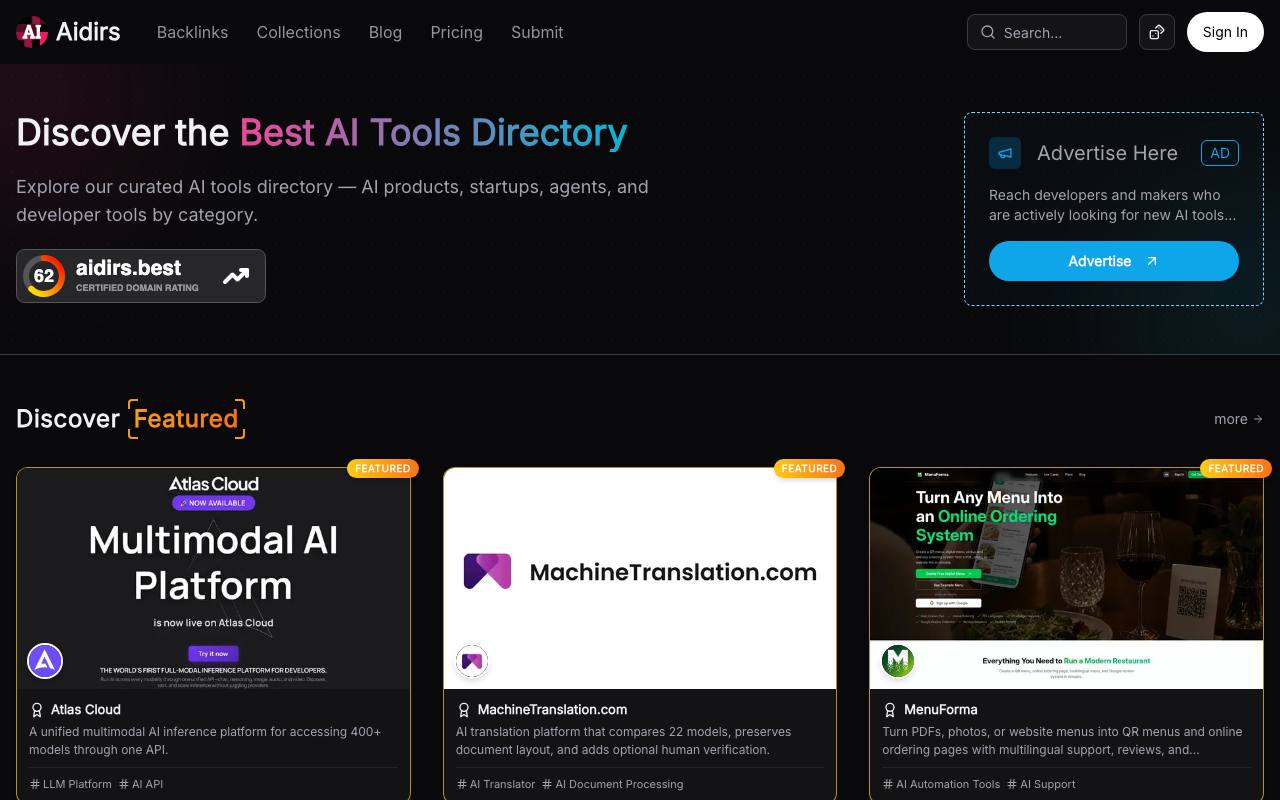Click the "Explore our curated AI tools directory" subtitle
Viewport: 1280px width, 800px height.
(332, 201)
